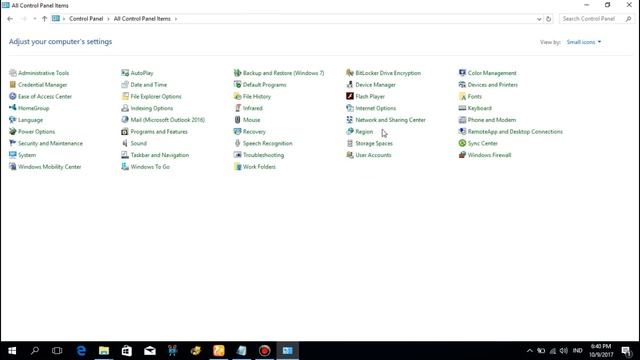Open the User Accounts link

pyautogui.click(x=373, y=155)
